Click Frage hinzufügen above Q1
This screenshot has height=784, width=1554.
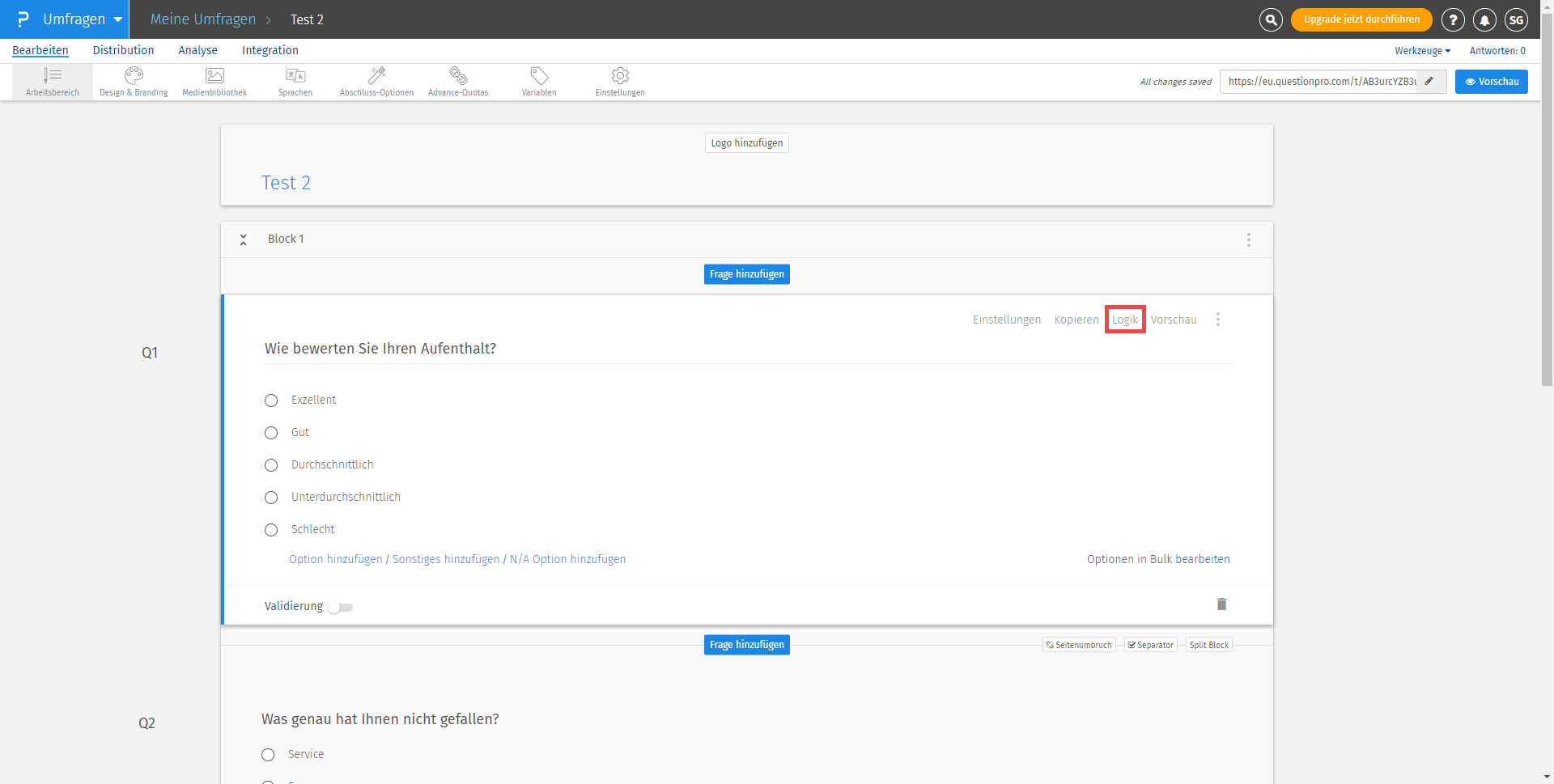tap(747, 274)
